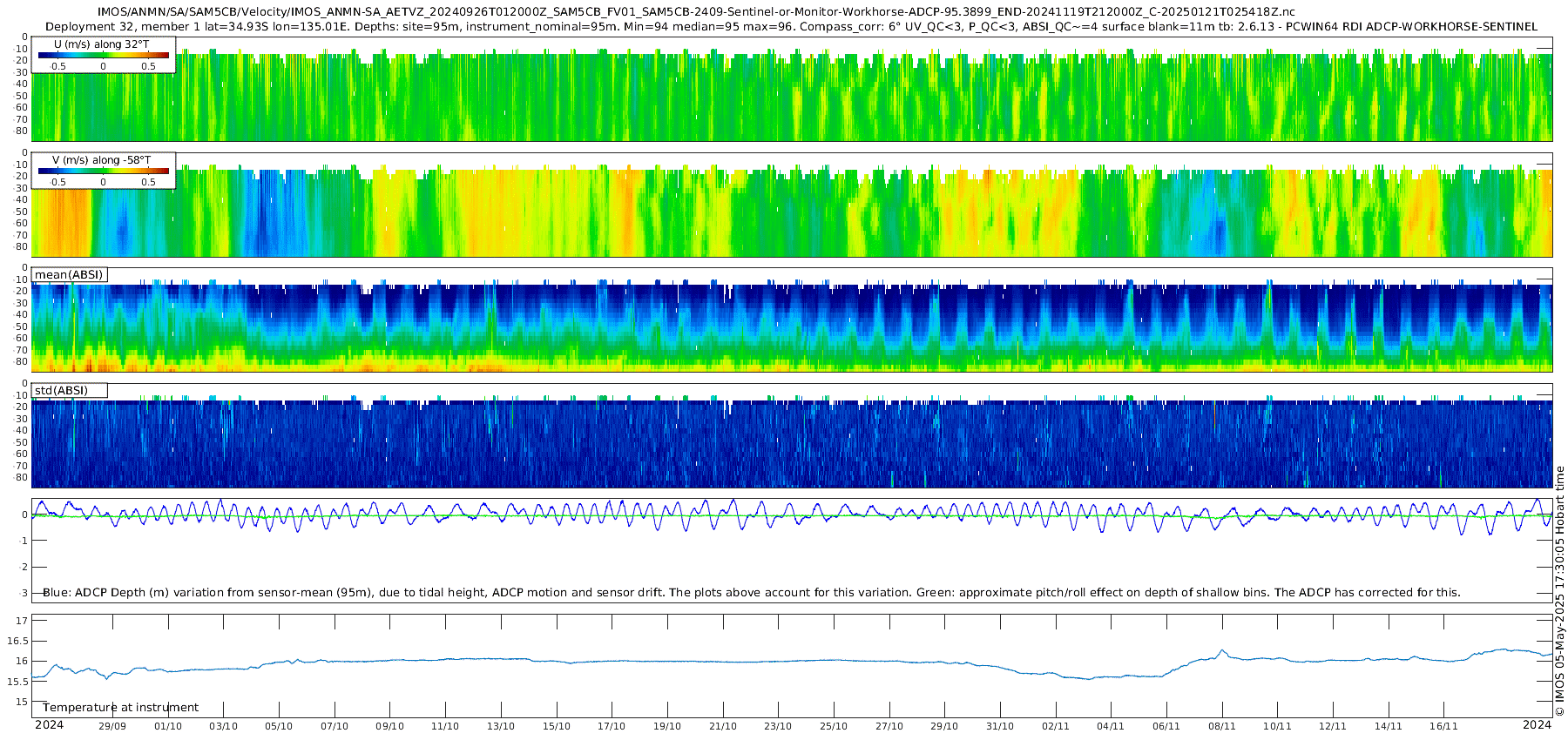
Task: Click the 'U (m/s) along 32°T' label
Action: 101,44
